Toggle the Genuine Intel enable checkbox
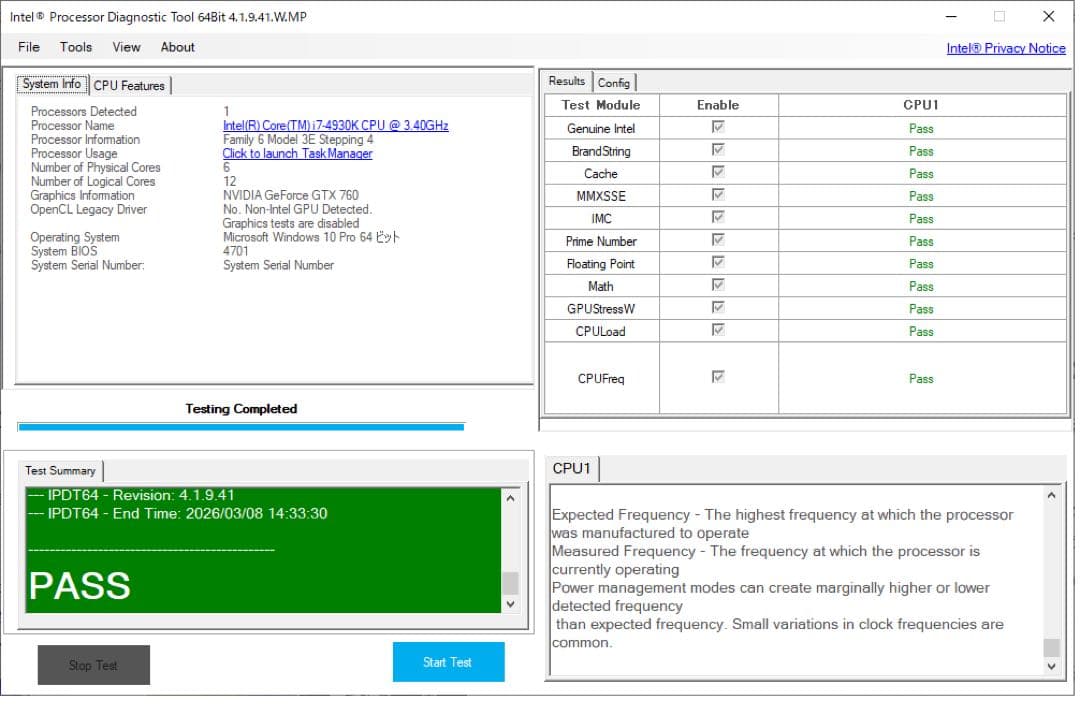The width and height of the screenshot is (1080, 705). [717, 127]
